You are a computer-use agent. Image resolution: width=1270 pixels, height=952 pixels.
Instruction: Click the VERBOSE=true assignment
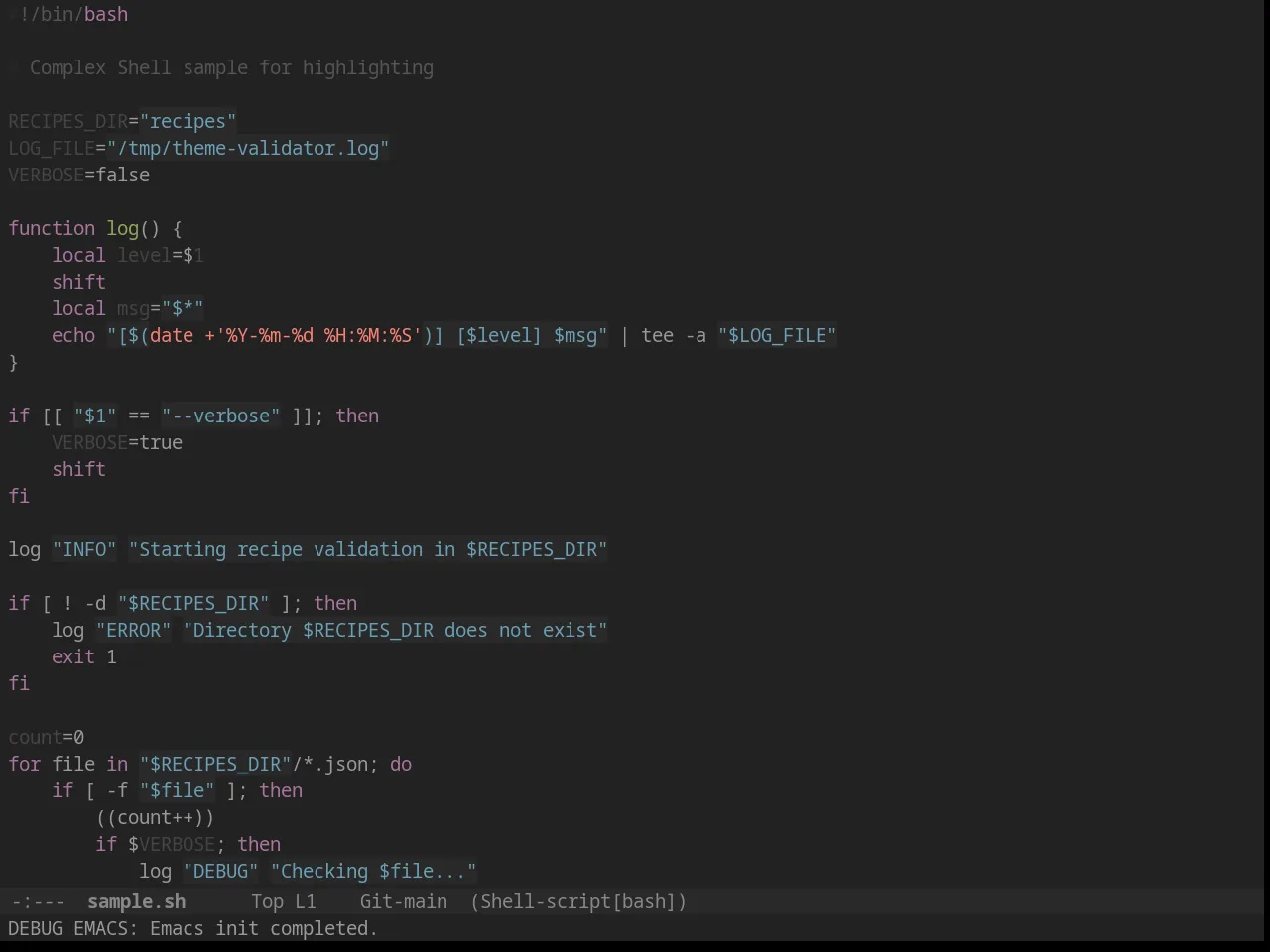point(117,442)
